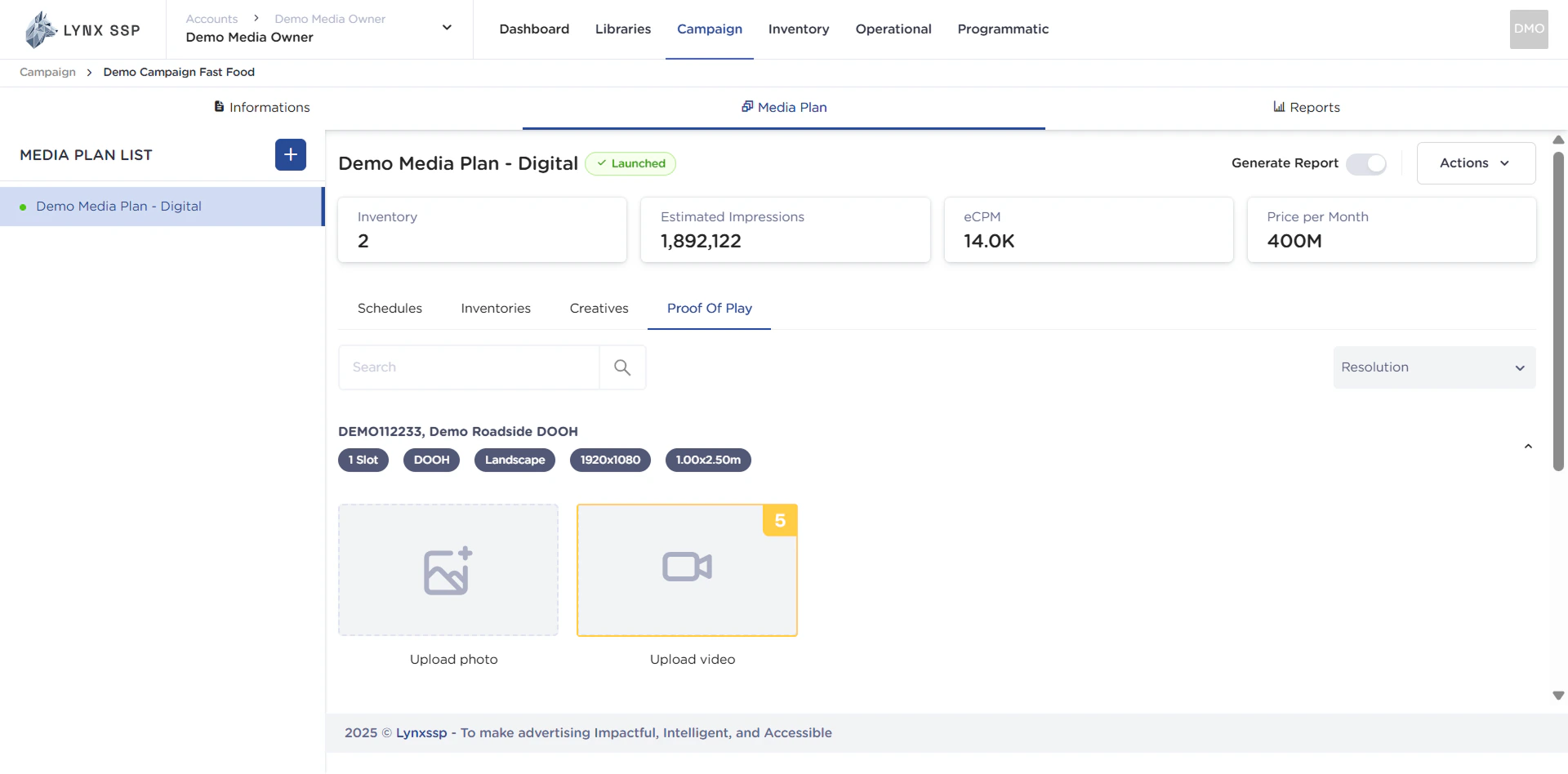Go to the Campaign breadcrumb link
Viewport: 1568px width, 774px height.
point(47,72)
